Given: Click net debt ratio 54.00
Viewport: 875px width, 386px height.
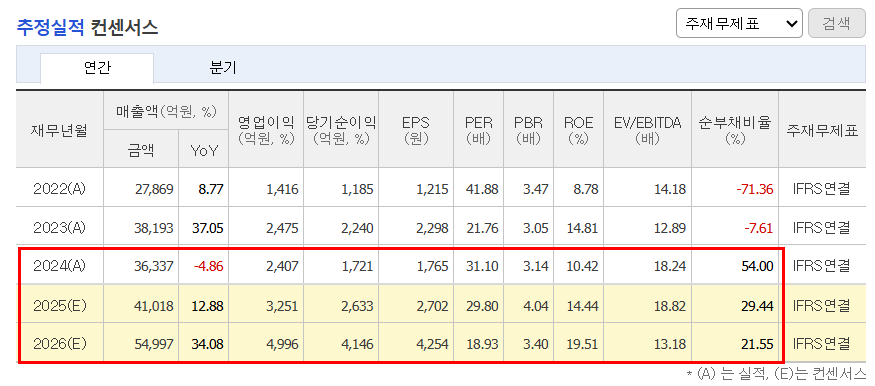Looking at the screenshot, I should pyautogui.click(x=758, y=267).
